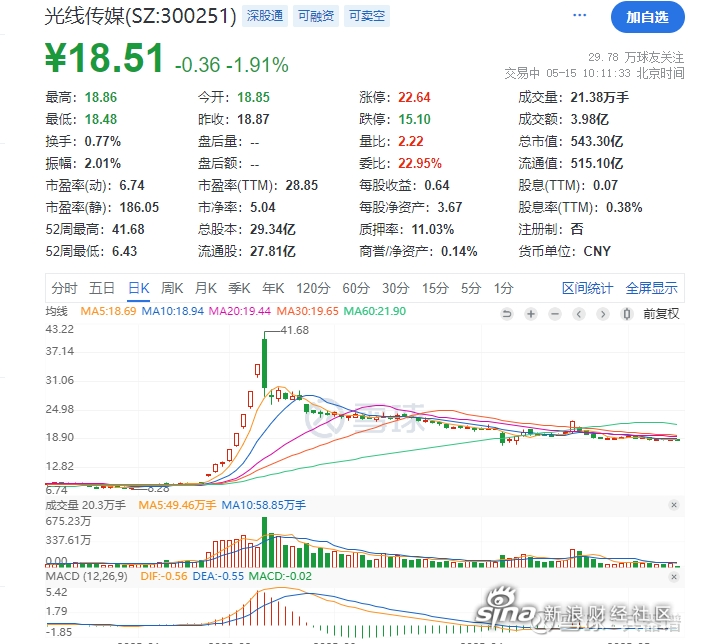Switch to the 年K chart tab
This screenshot has width=702, height=644.
coord(273,288)
